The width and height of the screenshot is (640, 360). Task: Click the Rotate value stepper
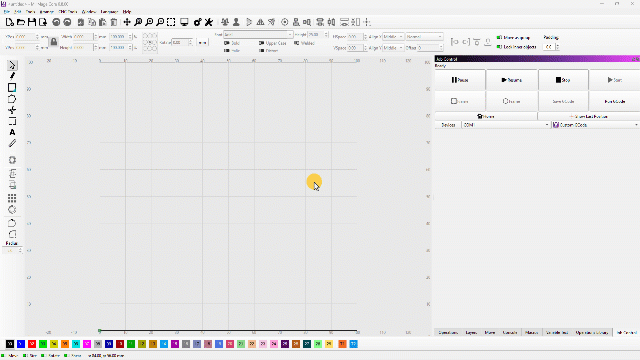click(x=190, y=42)
